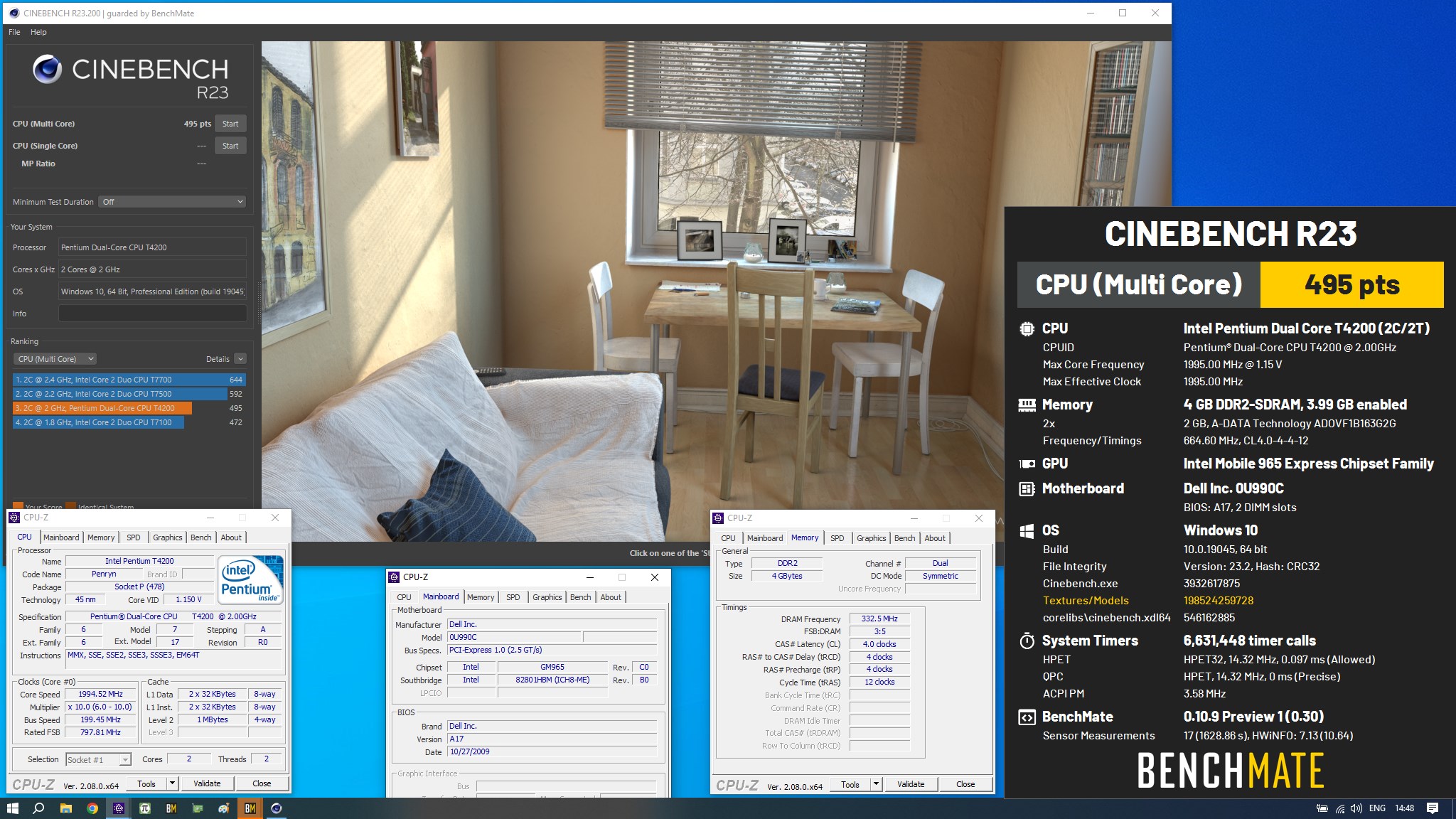Open Minimum Test Duration dropdown set to Off
This screenshot has width=1456, height=819.
coord(172,202)
